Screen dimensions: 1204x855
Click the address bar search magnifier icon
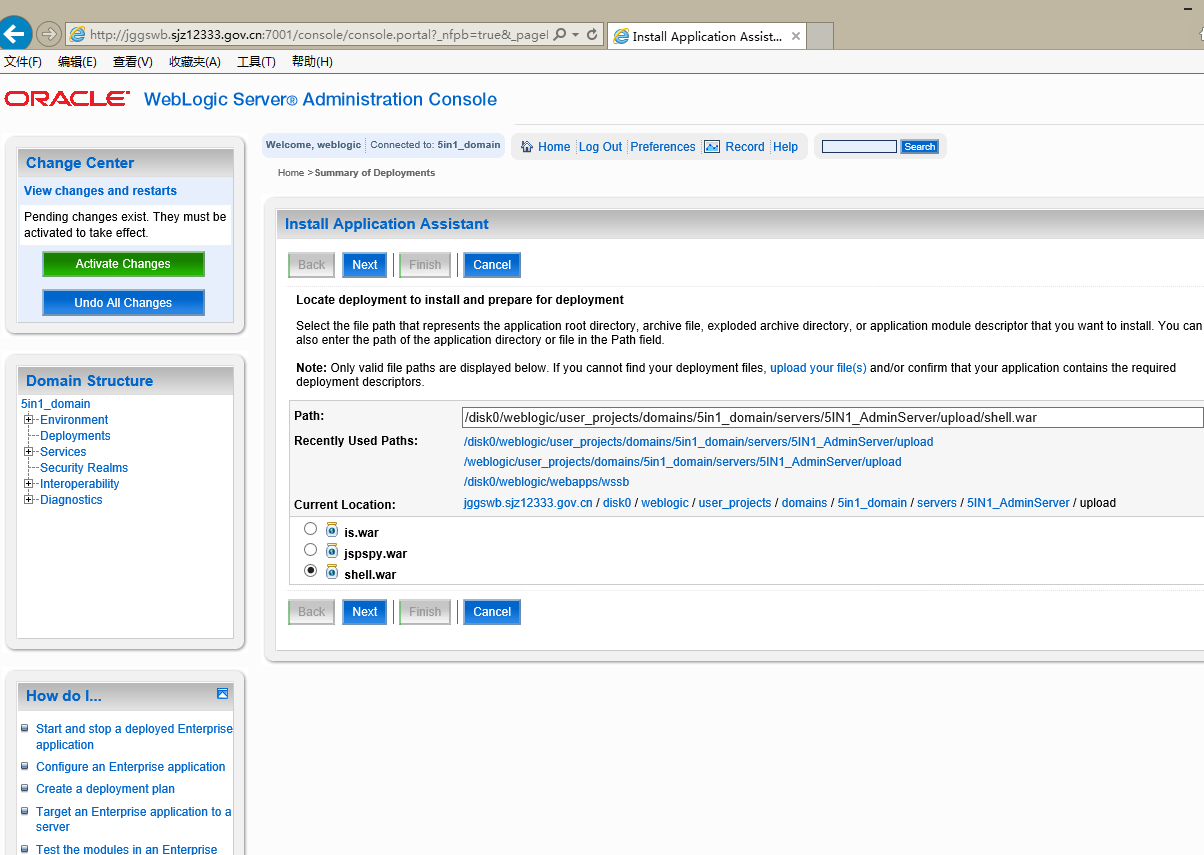pyautogui.click(x=560, y=34)
